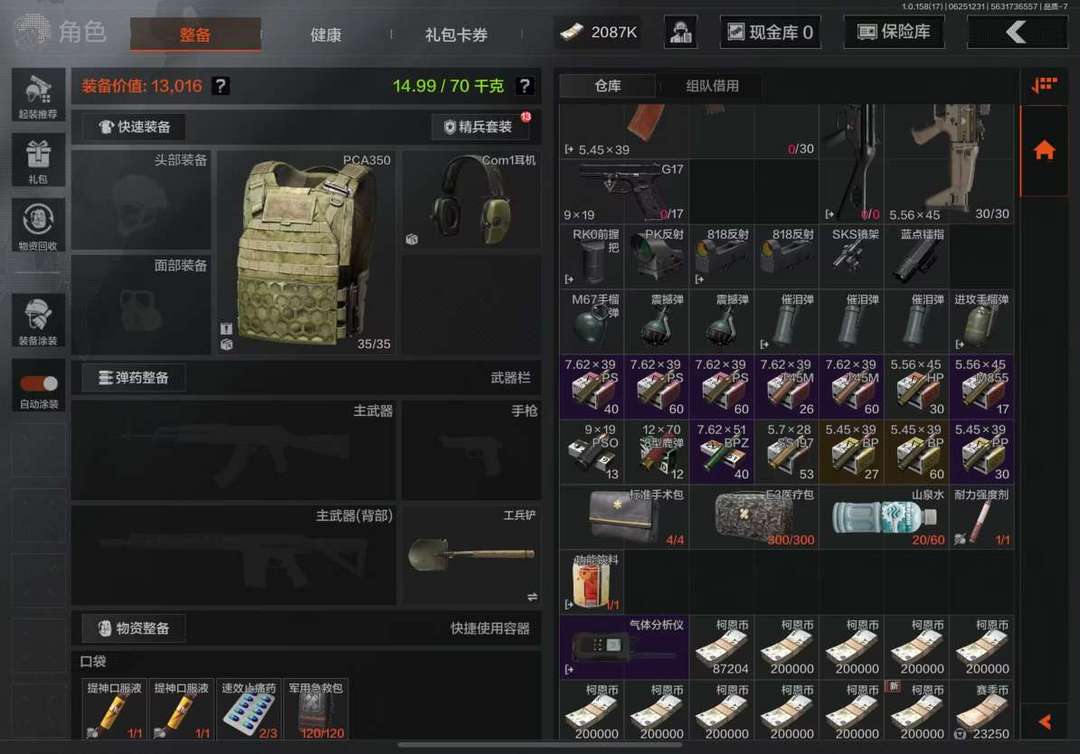Click the weight help question mark icon
Image resolution: width=1080 pixels, height=754 pixels.
click(524, 86)
